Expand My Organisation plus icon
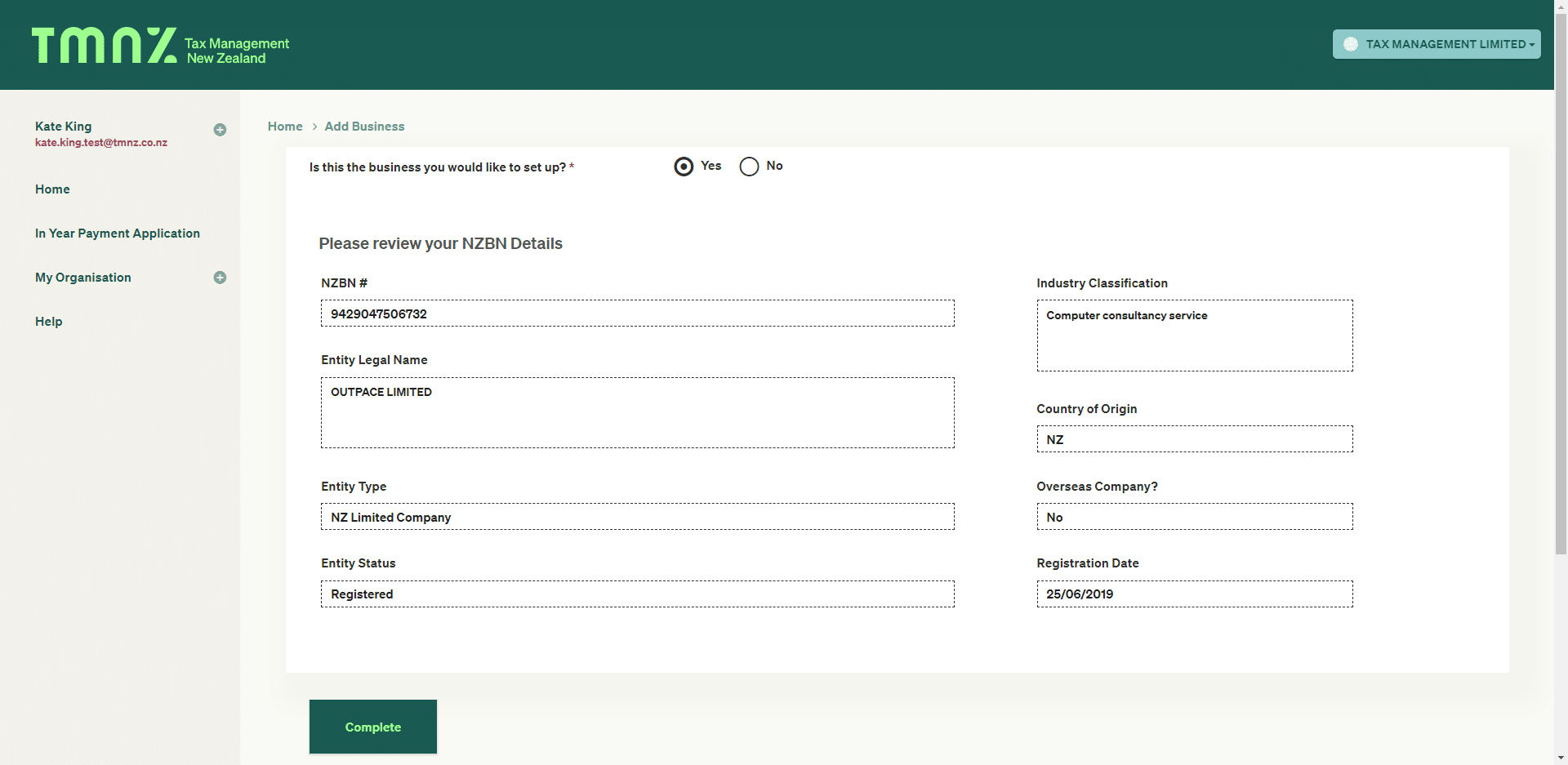The height and width of the screenshot is (765, 1568). point(220,278)
